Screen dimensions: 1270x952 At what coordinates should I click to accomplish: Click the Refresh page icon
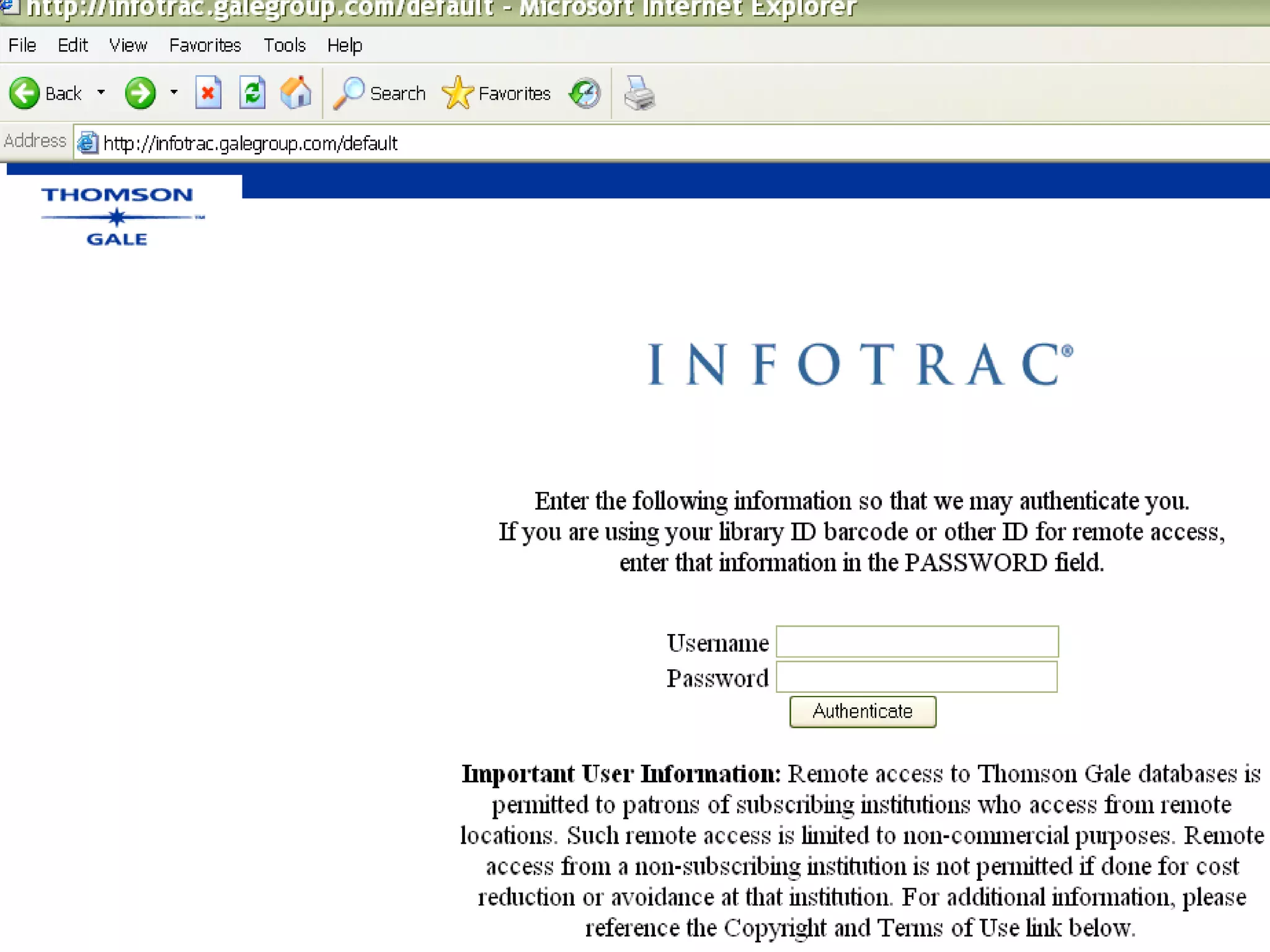[252, 94]
